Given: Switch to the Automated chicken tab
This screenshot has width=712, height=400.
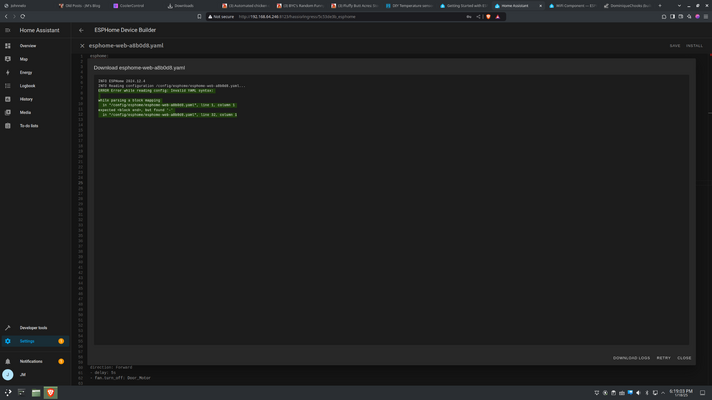Looking at the screenshot, I should point(247,6).
